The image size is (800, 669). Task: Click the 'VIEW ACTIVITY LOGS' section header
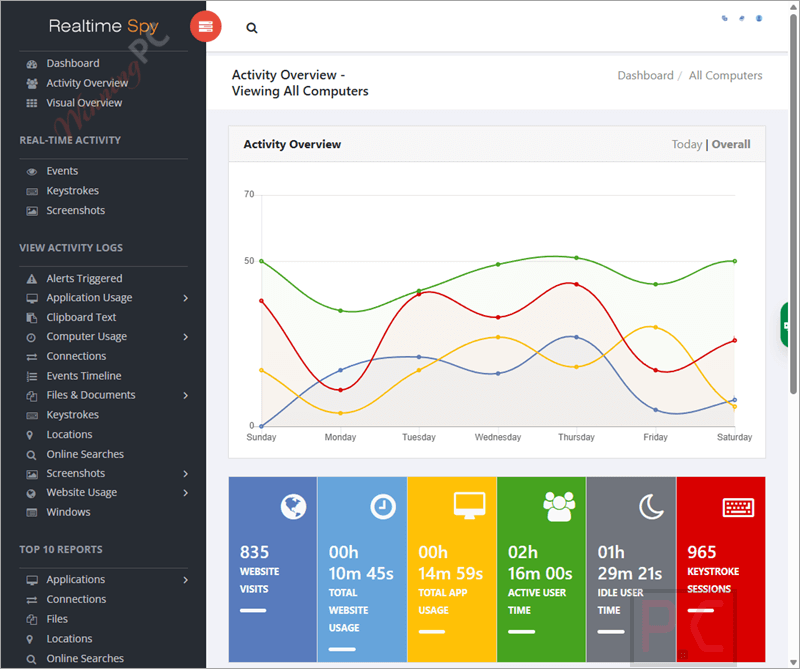71,248
